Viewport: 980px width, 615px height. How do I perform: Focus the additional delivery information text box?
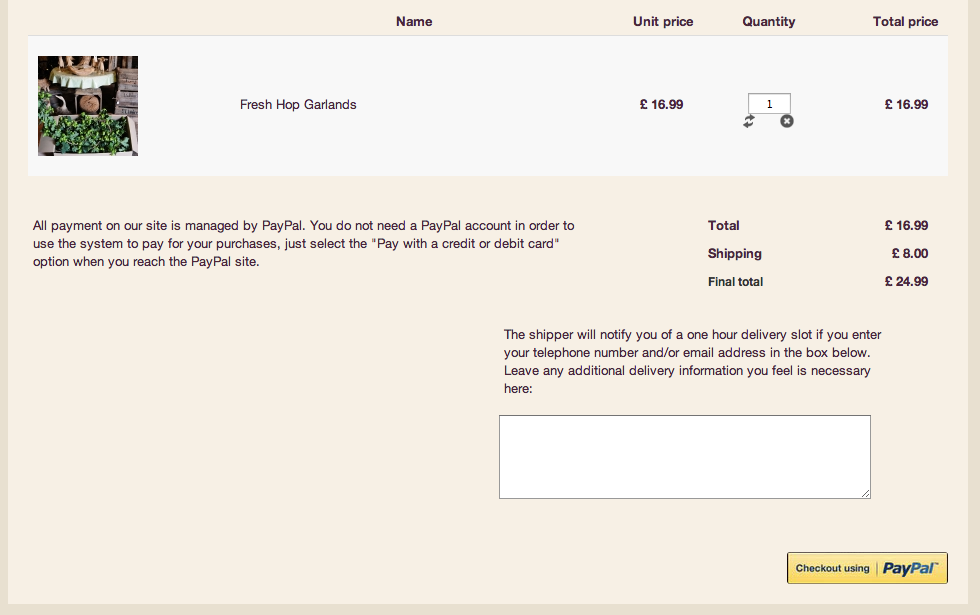(684, 456)
